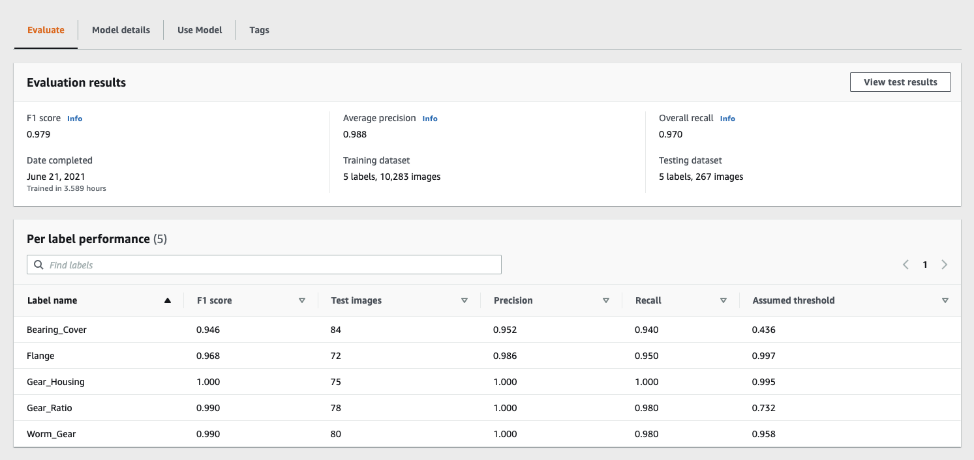Sort table by Test images column arrow
974x460 pixels.
[x=464, y=300]
